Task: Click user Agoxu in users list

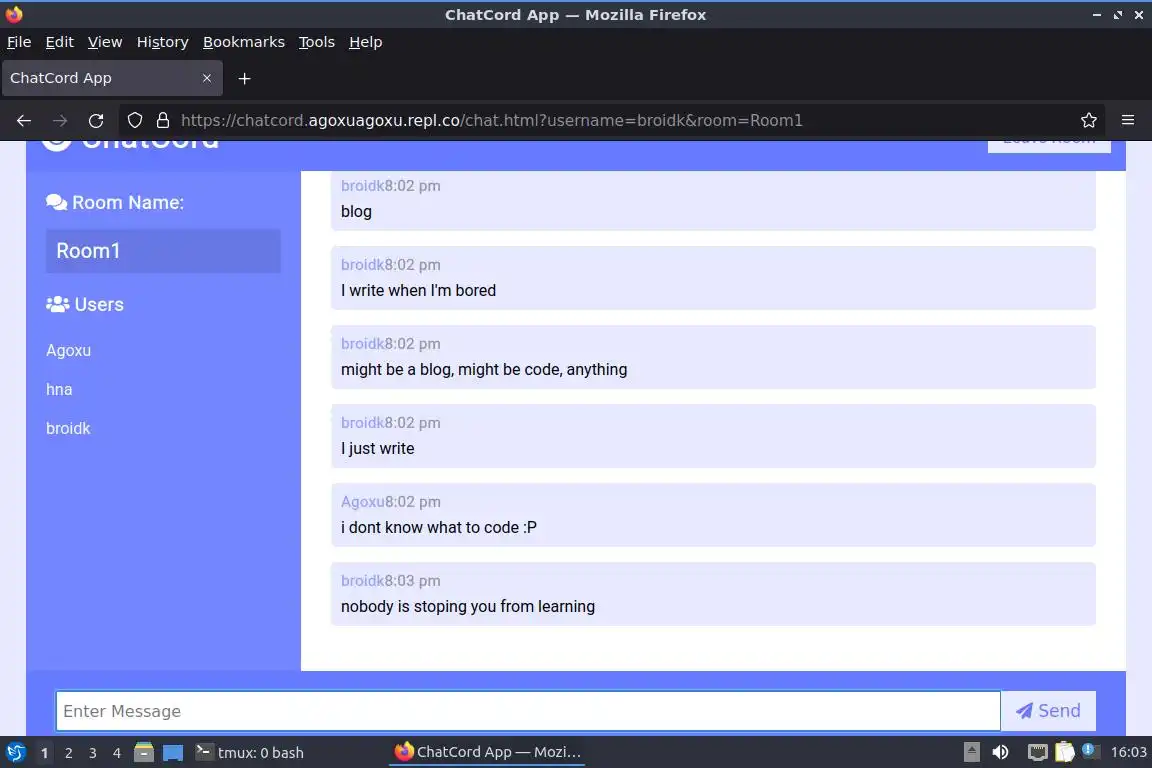Action: 68,351
